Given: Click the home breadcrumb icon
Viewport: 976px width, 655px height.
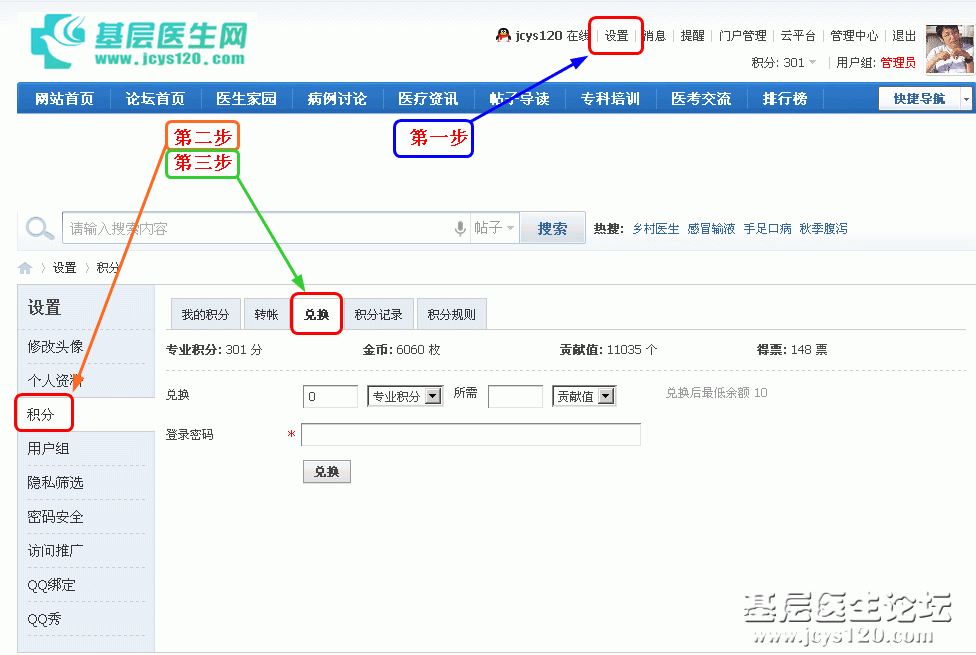Looking at the screenshot, I should click(25, 268).
